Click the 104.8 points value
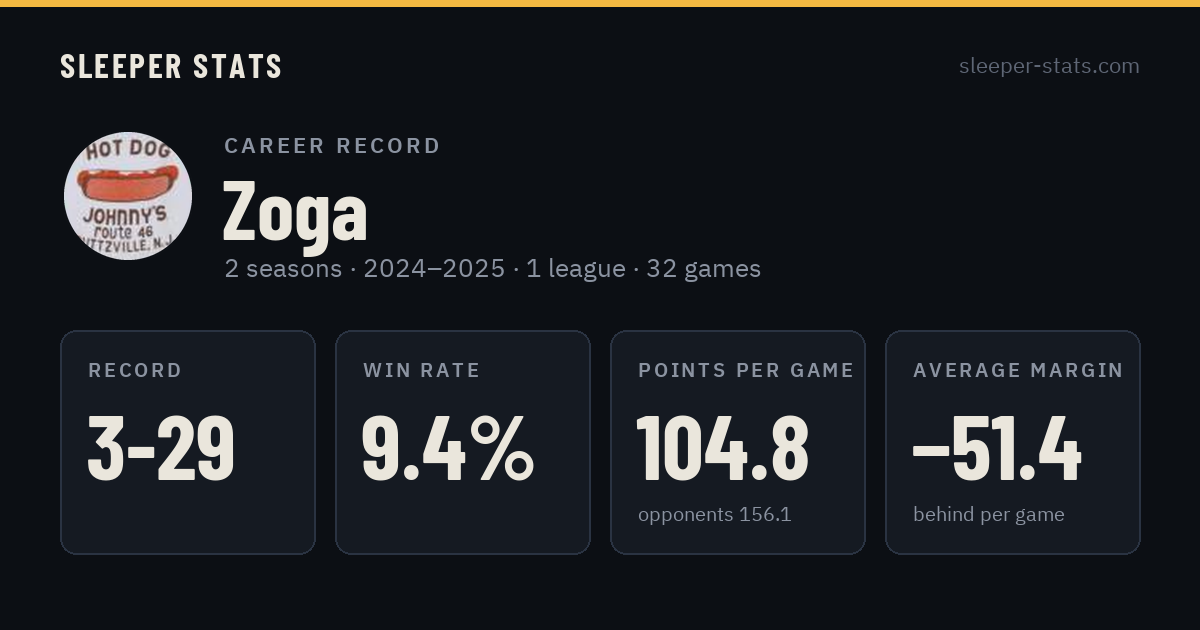The height and width of the screenshot is (630, 1200). (x=723, y=449)
